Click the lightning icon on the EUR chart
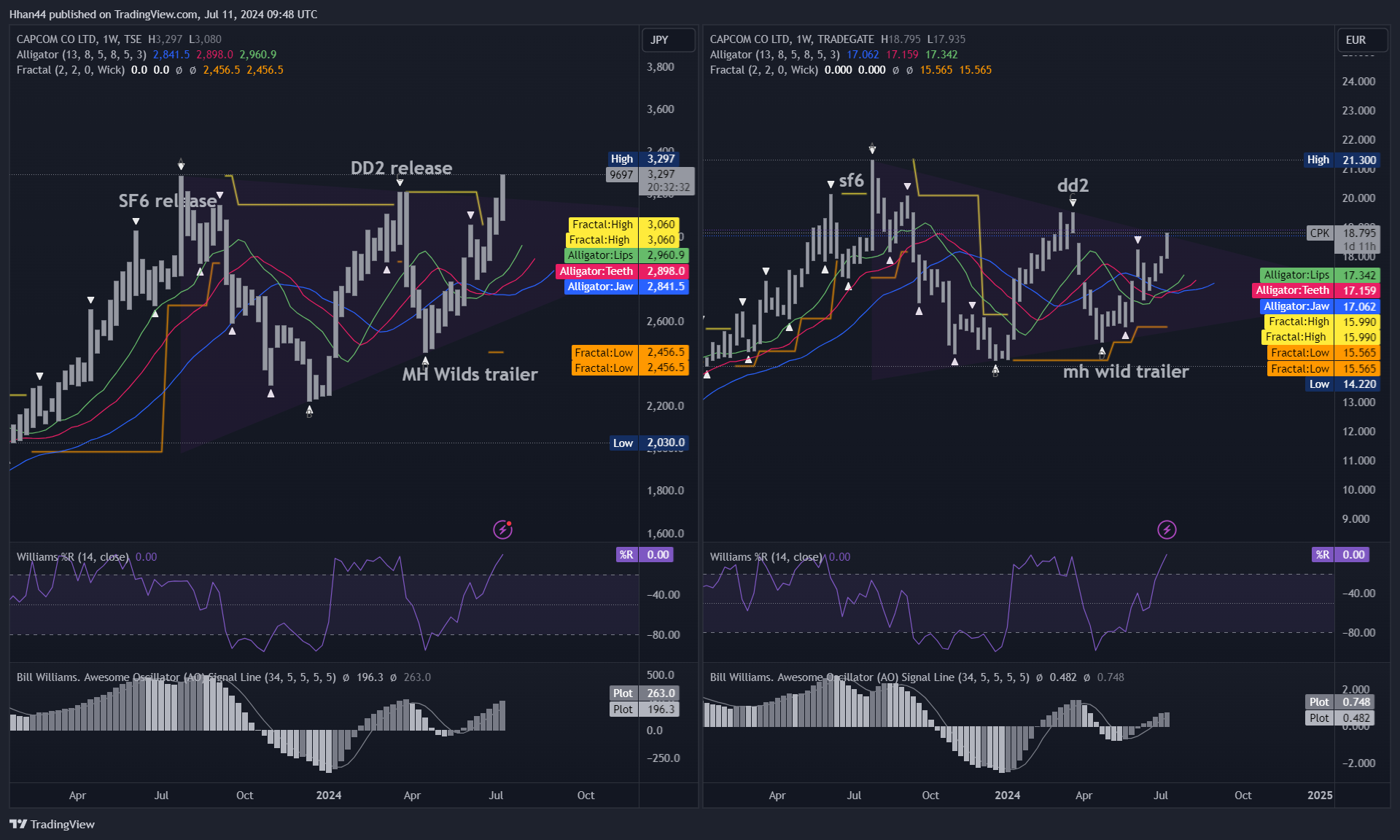Screen dimensions: 1400x840 1167,529
